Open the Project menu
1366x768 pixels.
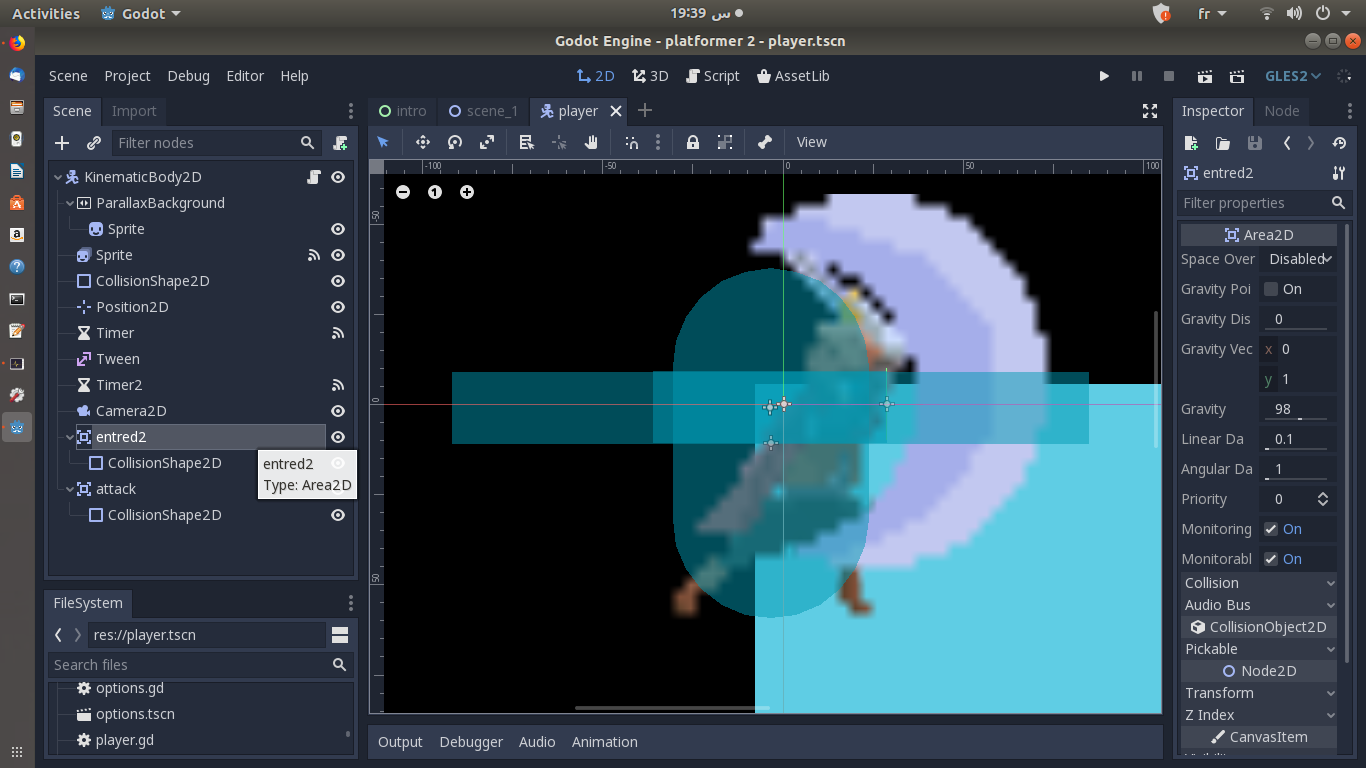point(127,75)
